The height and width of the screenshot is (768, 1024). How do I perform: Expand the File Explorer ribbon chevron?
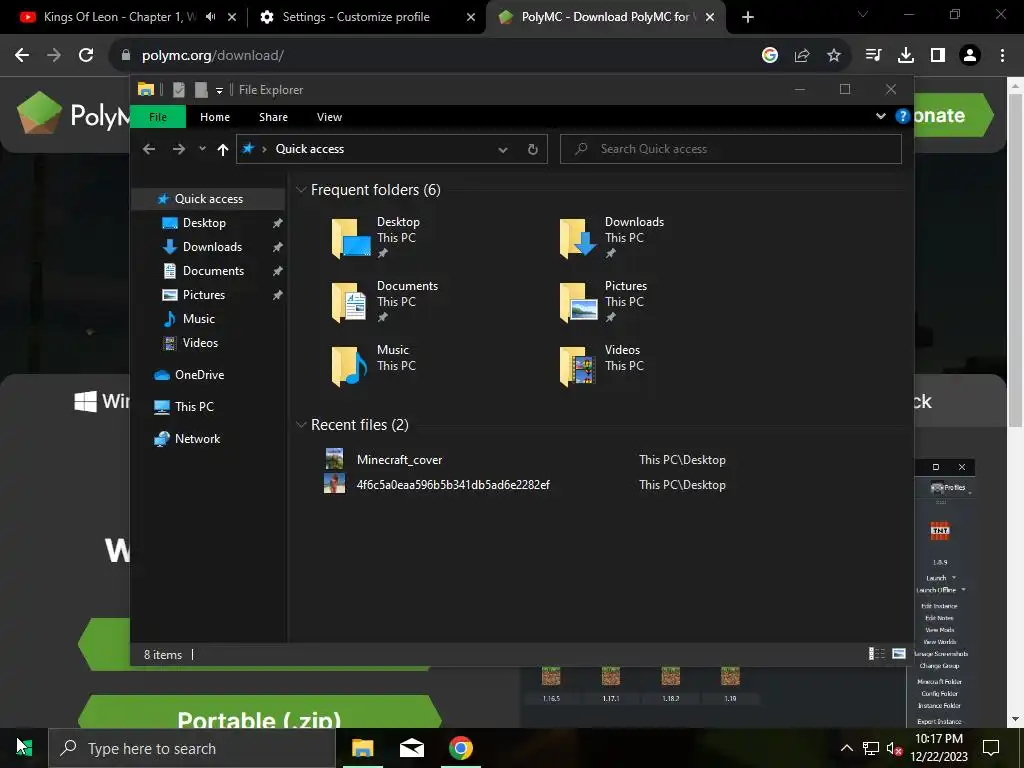[880, 116]
